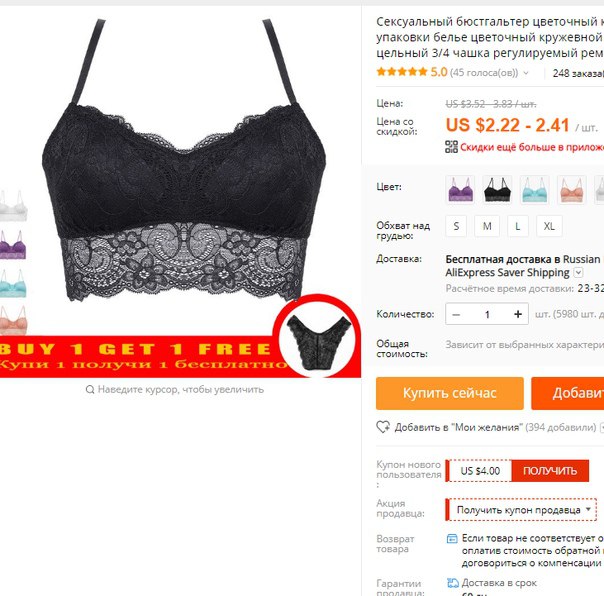The height and width of the screenshot is (596, 604).
Task: Select the black color swatch
Action: coord(497,189)
